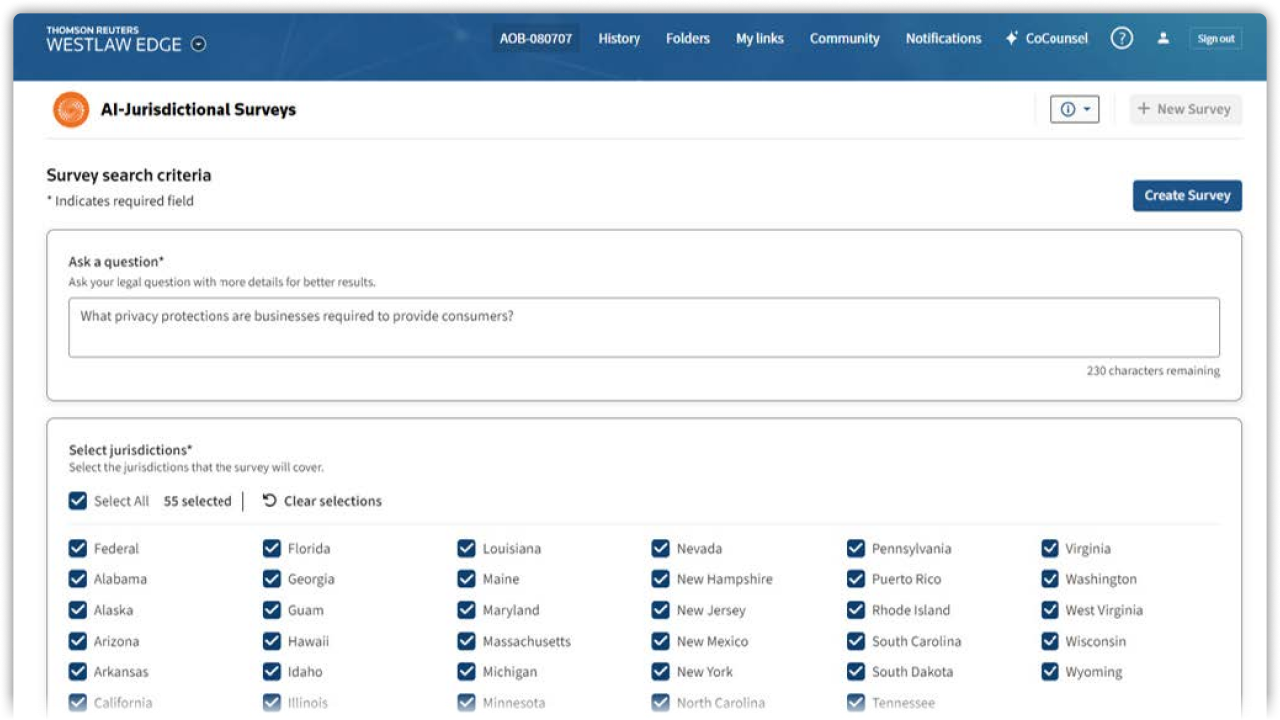Start a New Survey
The image size is (1280, 720).
[x=1185, y=109]
